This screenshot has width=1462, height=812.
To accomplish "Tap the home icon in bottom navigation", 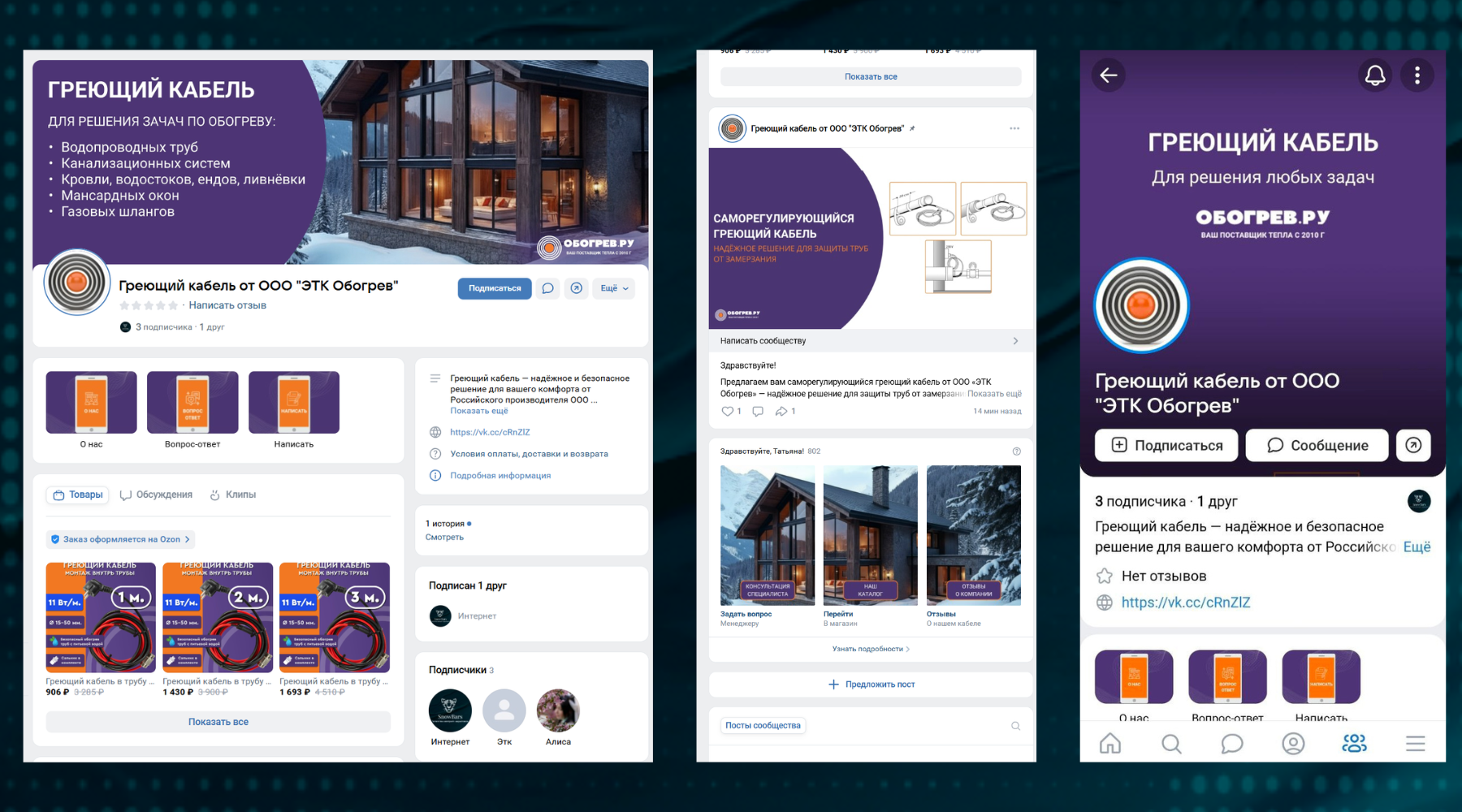I will pyautogui.click(x=1110, y=743).
